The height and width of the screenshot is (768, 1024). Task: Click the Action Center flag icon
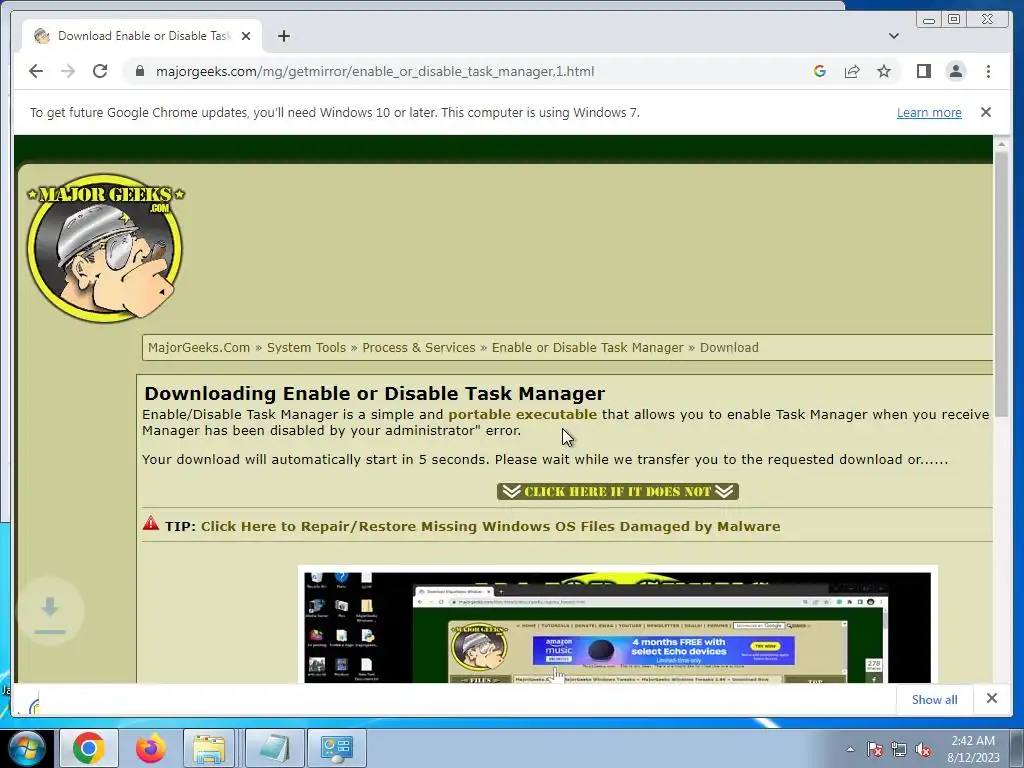coord(875,749)
